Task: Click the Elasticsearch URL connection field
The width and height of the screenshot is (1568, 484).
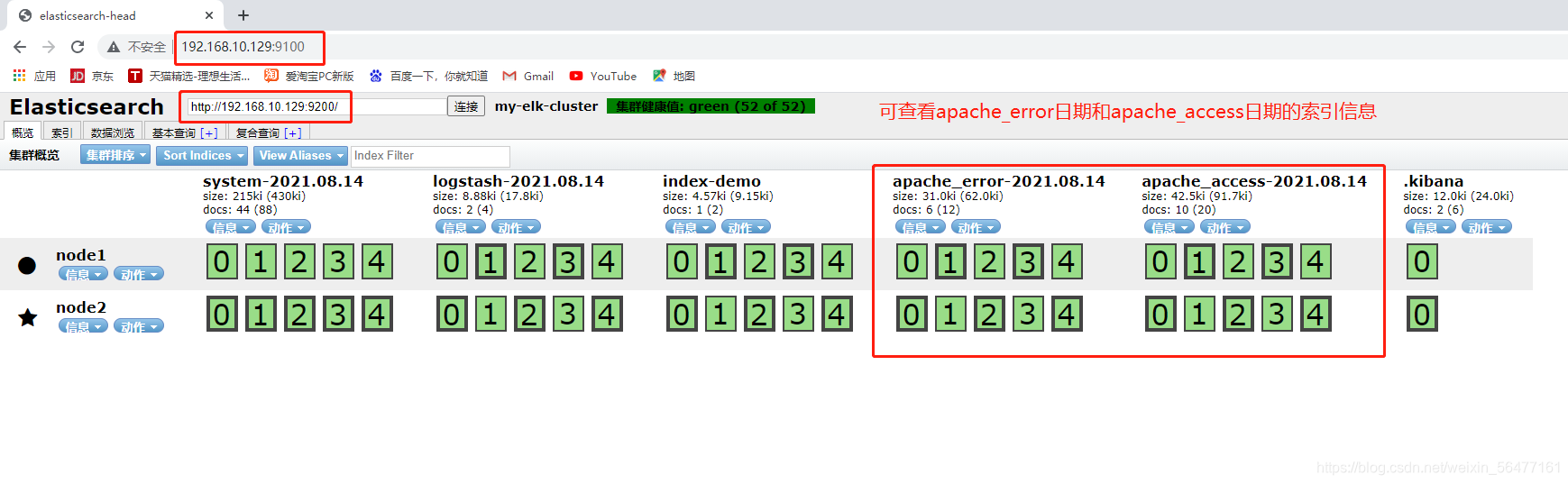Action: pyautogui.click(x=316, y=106)
